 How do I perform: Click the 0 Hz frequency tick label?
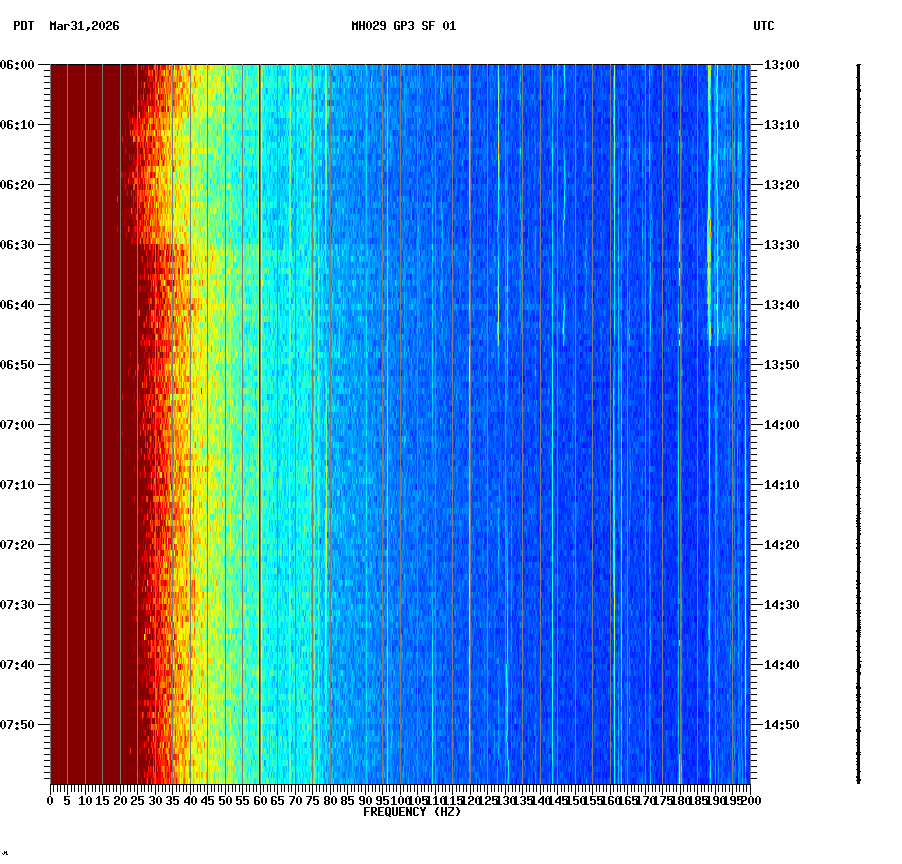click(x=48, y=800)
